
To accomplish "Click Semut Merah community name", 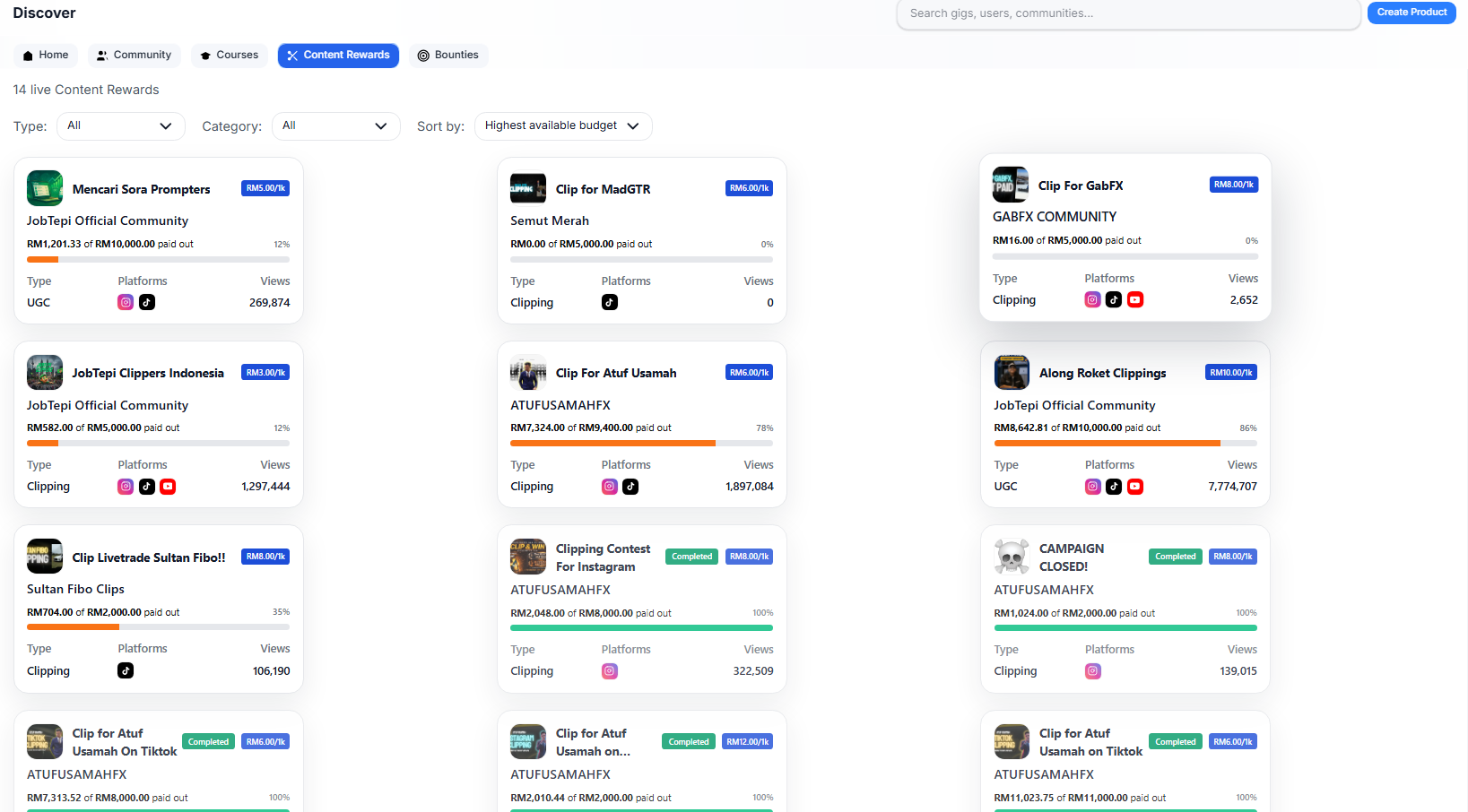I will coord(550,220).
